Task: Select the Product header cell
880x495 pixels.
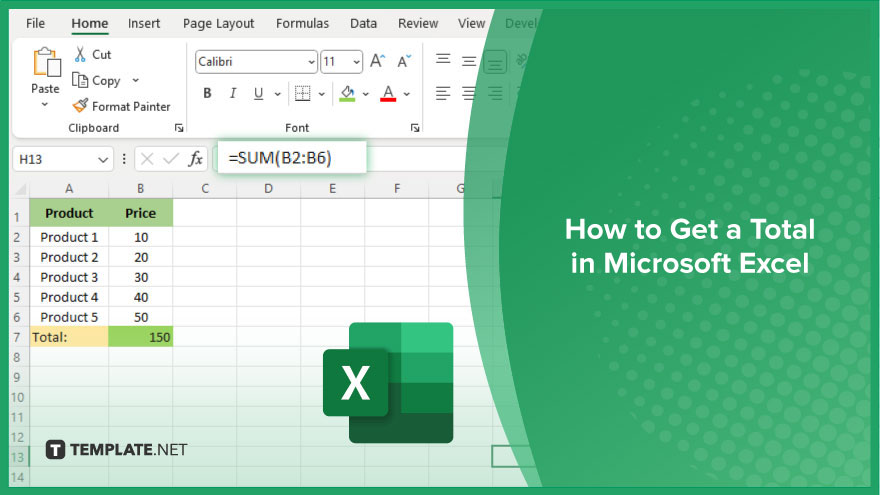Action: pos(69,213)
